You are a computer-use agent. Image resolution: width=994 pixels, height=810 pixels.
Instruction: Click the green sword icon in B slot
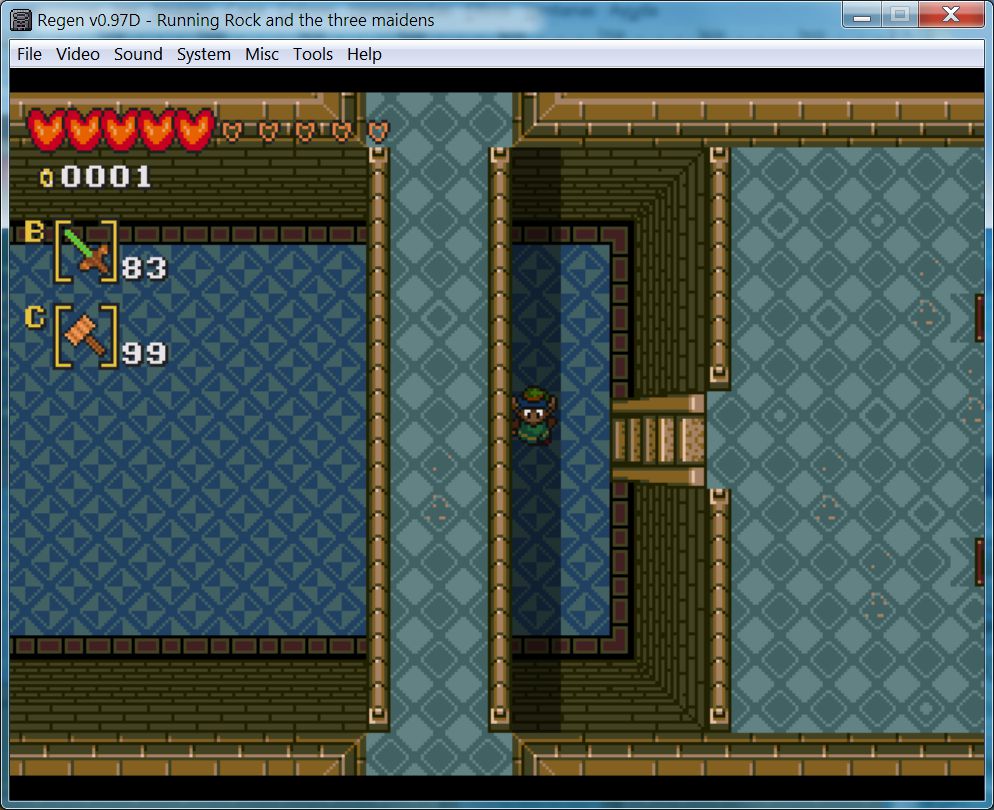pyautogui.click(x=85, y=251)
